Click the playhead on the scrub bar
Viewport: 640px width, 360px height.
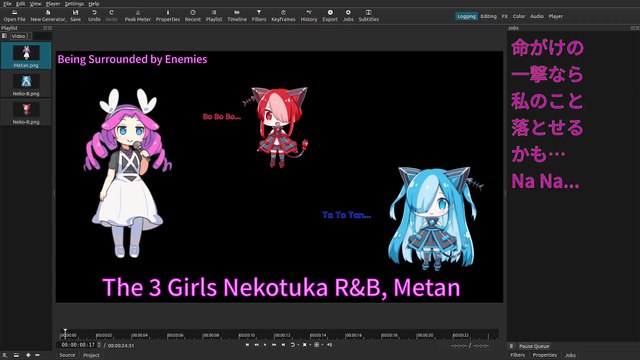coord(65,333)
